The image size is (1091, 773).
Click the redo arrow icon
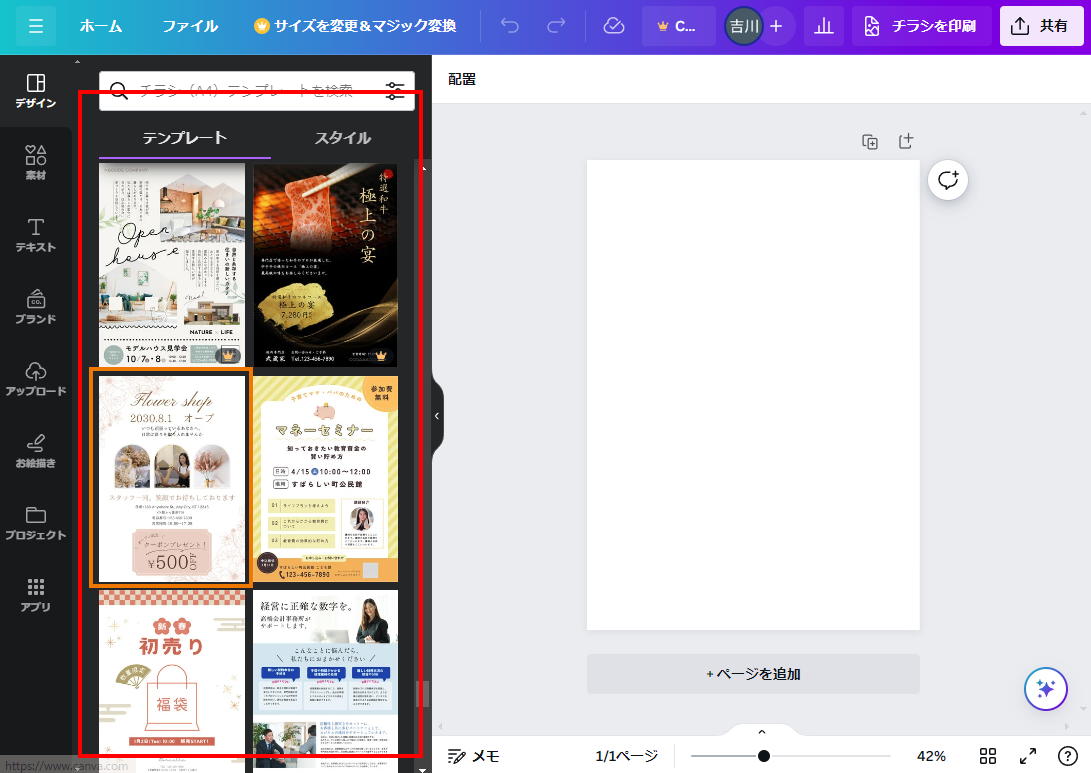tap(556, 26)
